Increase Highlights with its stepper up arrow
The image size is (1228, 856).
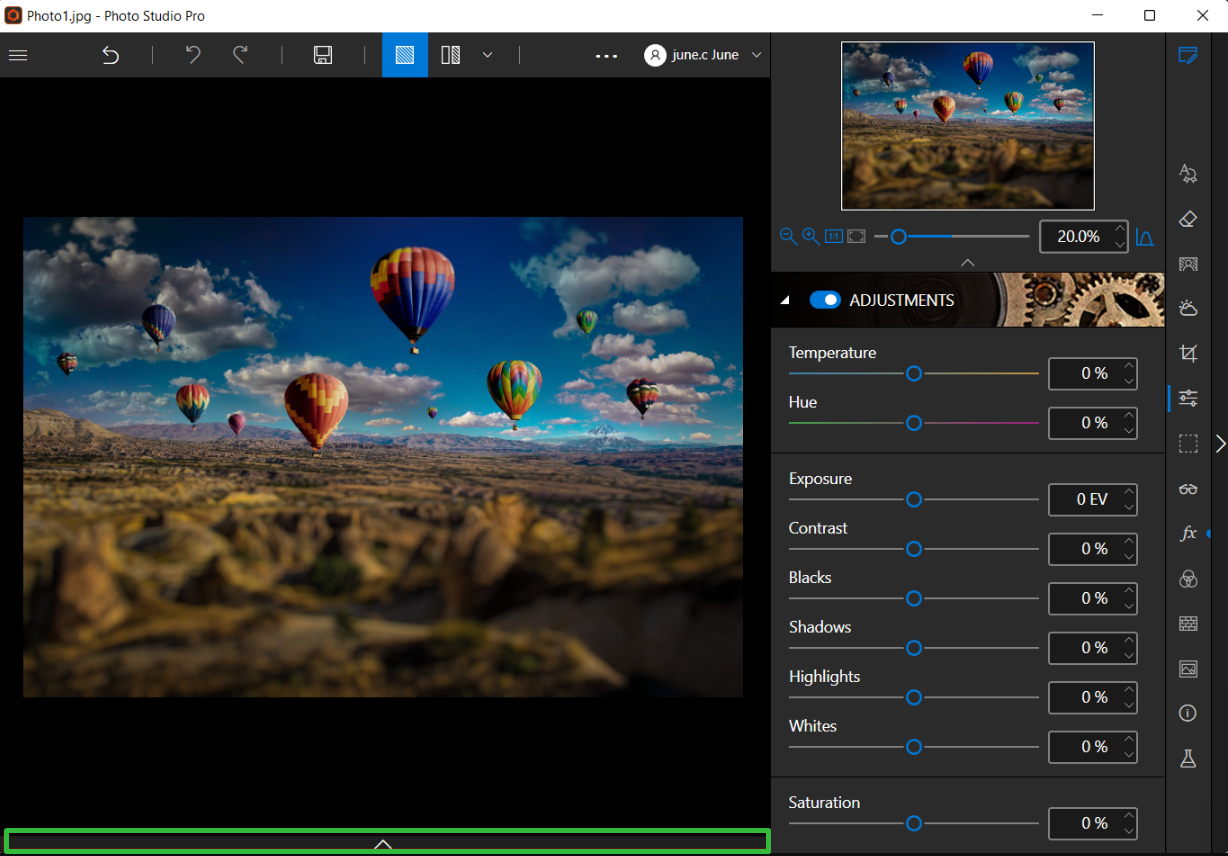[1129, 689]
